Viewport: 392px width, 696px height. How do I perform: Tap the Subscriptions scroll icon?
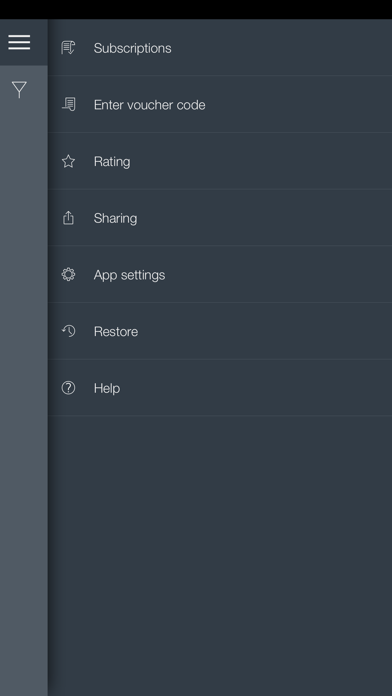click(x=68, y=47)
